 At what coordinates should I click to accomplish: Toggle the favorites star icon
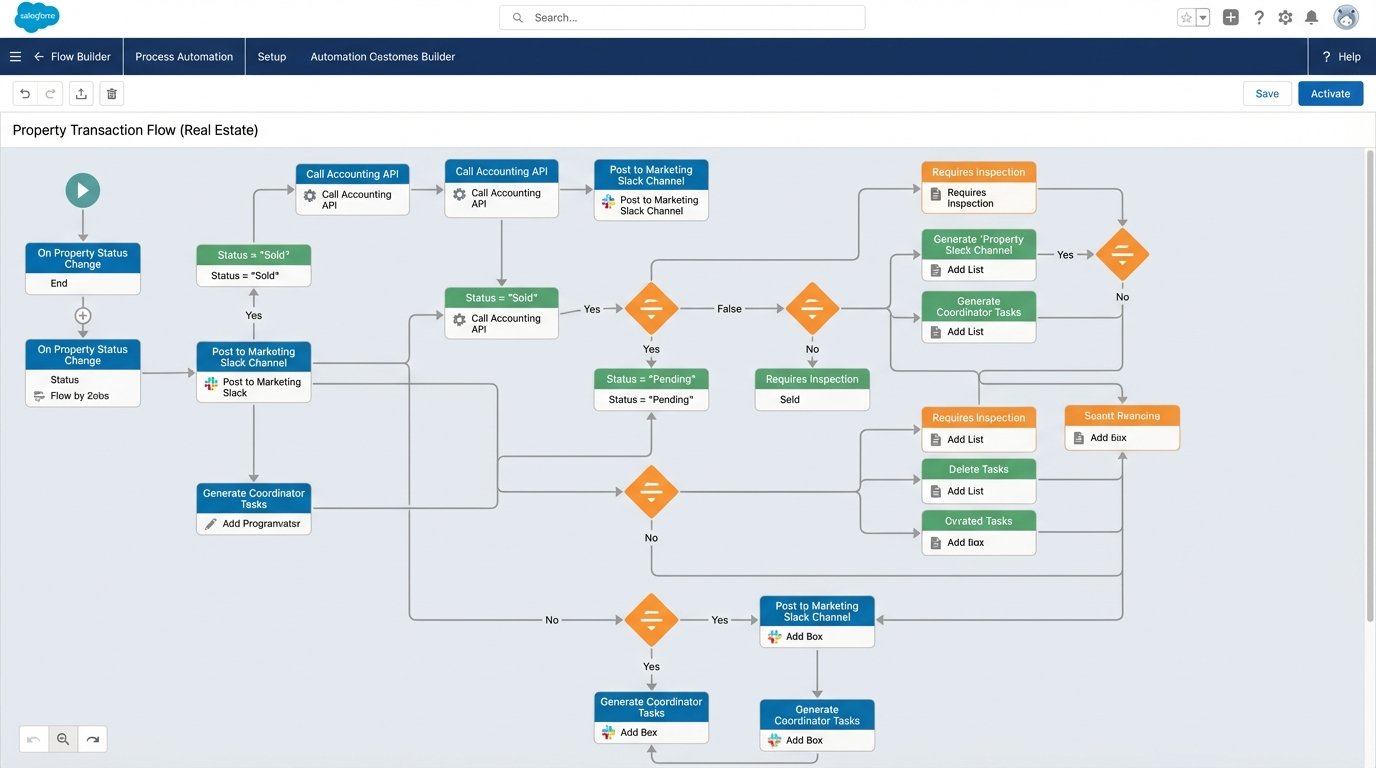1183,15
